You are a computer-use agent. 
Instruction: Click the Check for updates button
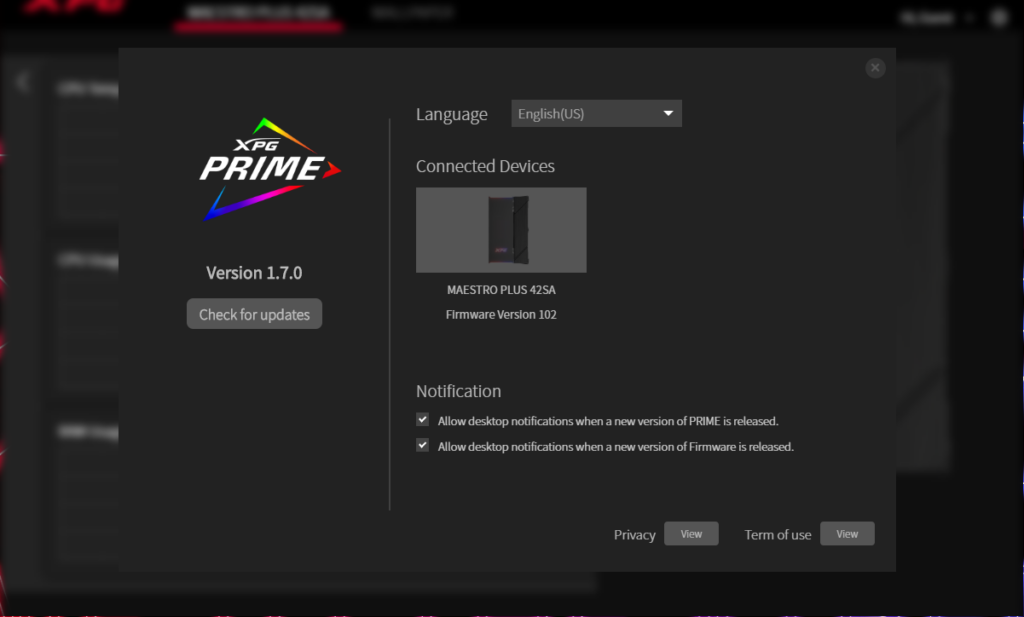(x=254, y=314)
